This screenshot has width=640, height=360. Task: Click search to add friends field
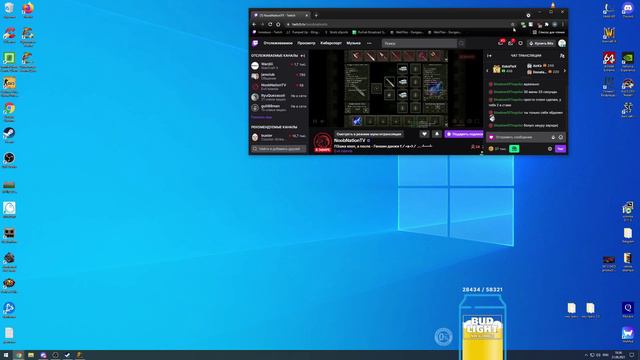tap(279, 149)
